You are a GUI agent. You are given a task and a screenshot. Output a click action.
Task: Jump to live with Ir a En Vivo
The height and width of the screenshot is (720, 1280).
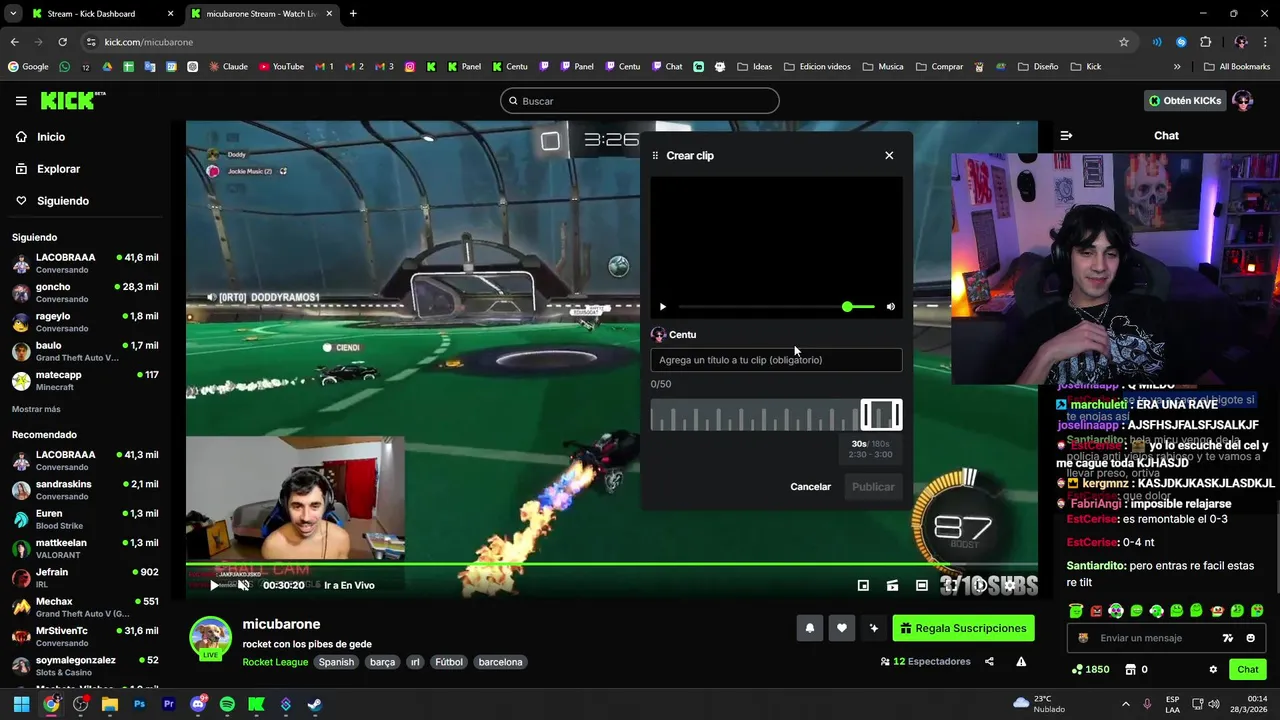pos(348,586)
